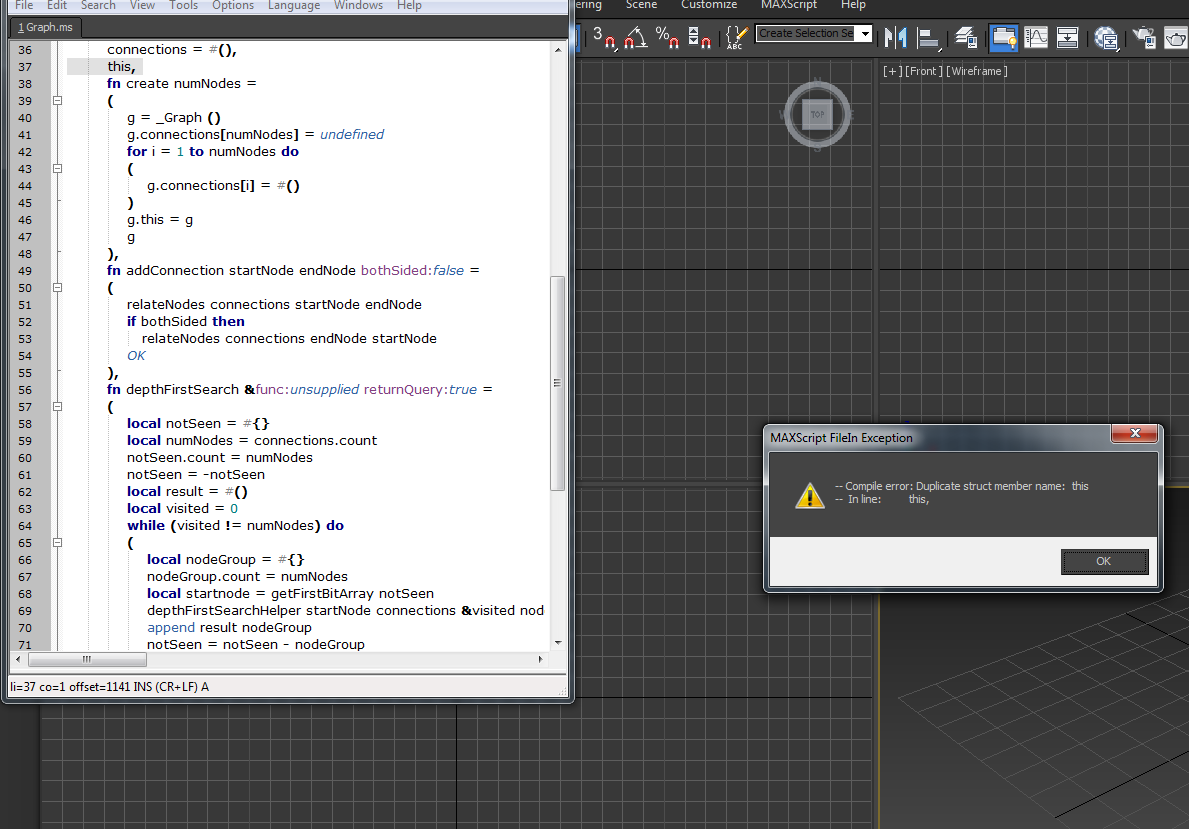Open the editor's Help menu
The height and width of the screenshot is (829, 1189).
point(409,5)
